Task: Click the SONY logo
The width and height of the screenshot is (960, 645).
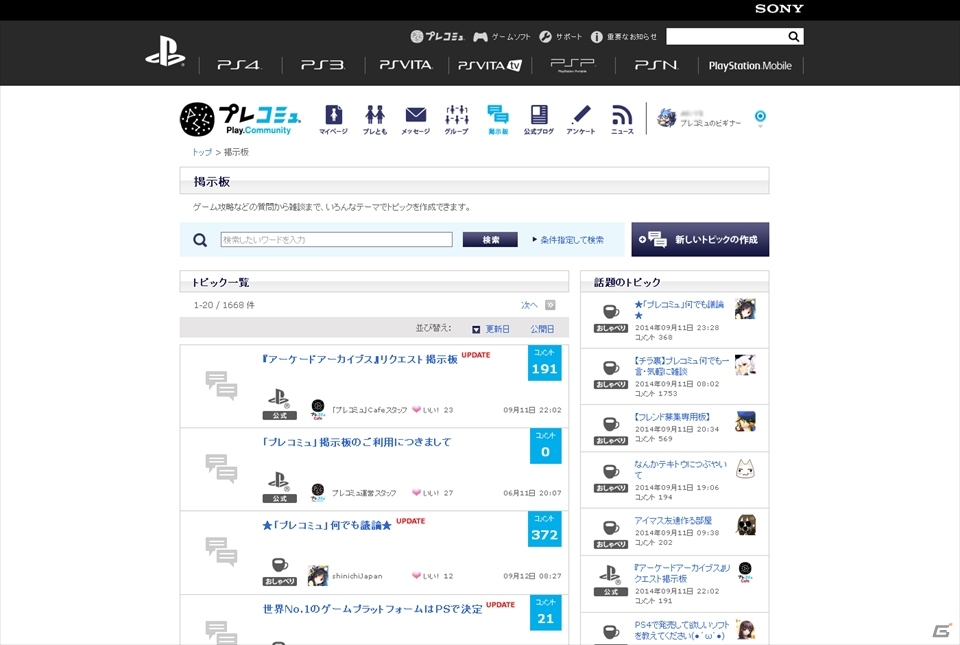Action: click(x=779, y=9)
